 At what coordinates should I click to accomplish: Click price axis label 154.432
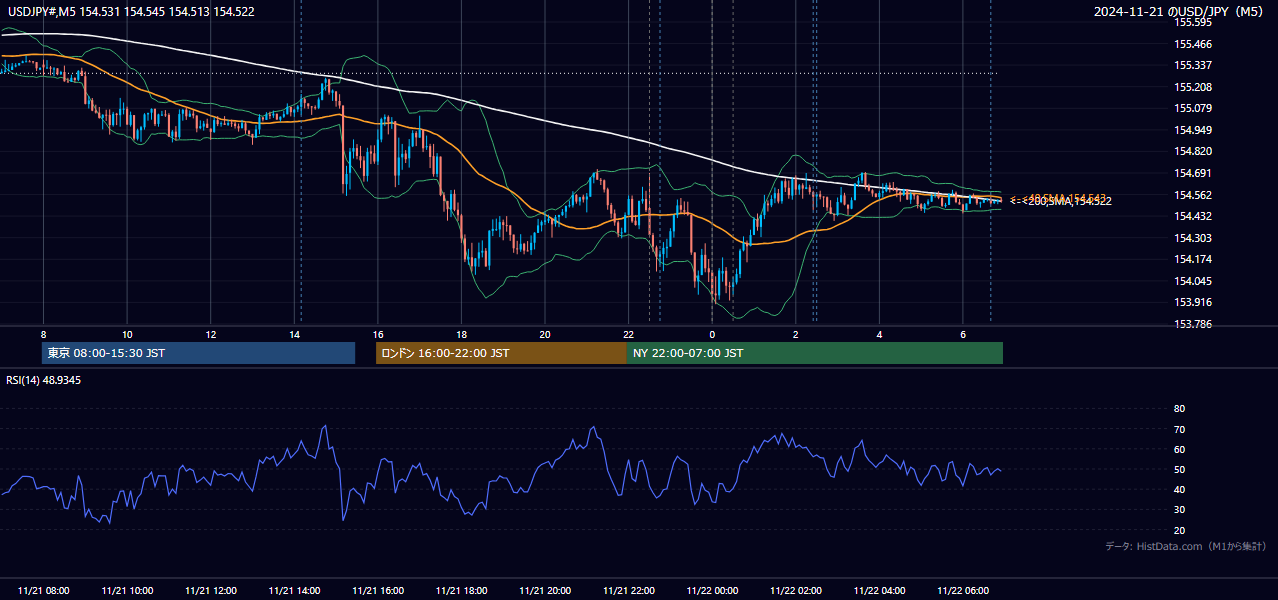[x=1193, y=216]
